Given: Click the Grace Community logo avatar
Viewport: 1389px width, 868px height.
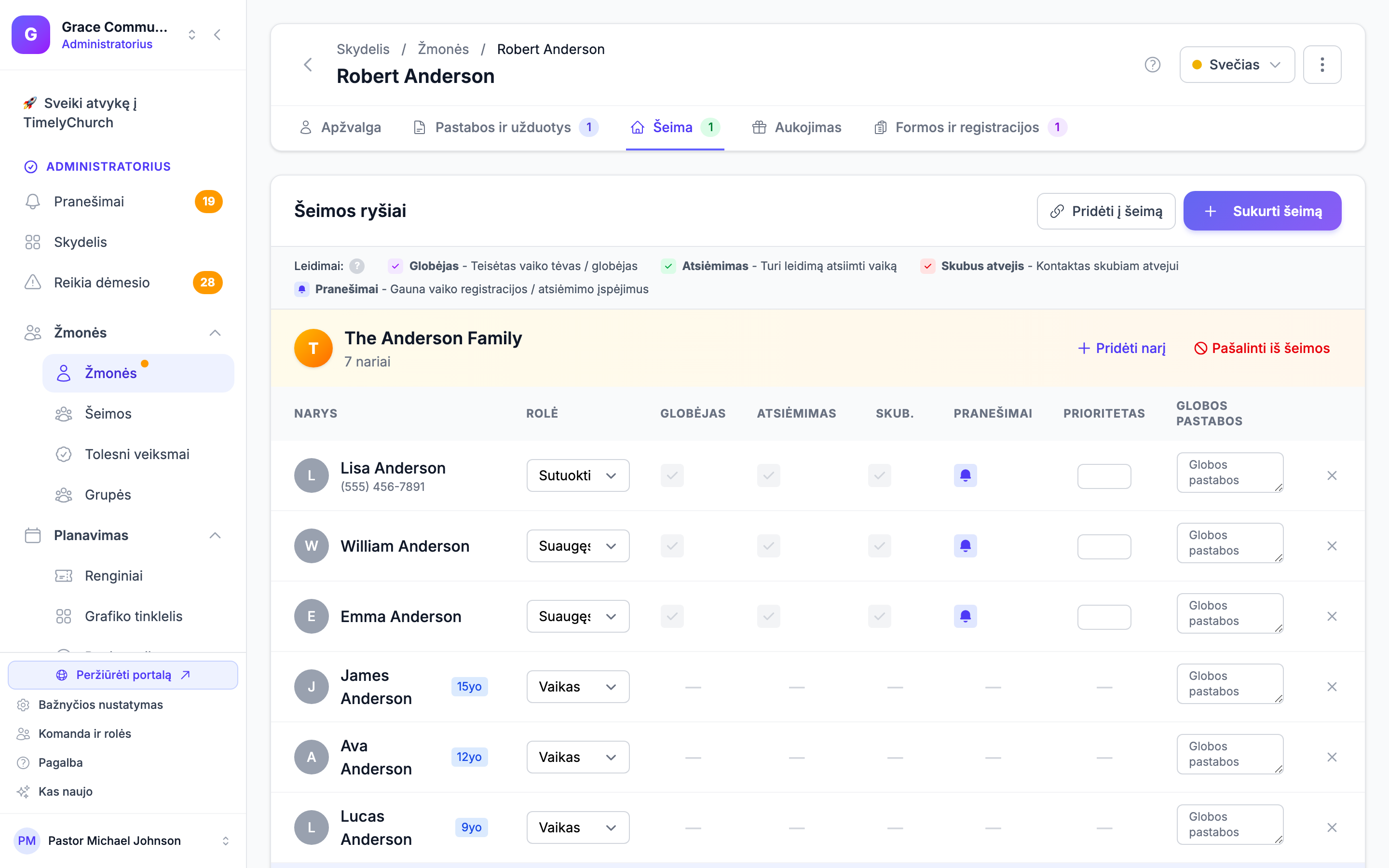Looking at the screenshot, I should coord(31,35).
